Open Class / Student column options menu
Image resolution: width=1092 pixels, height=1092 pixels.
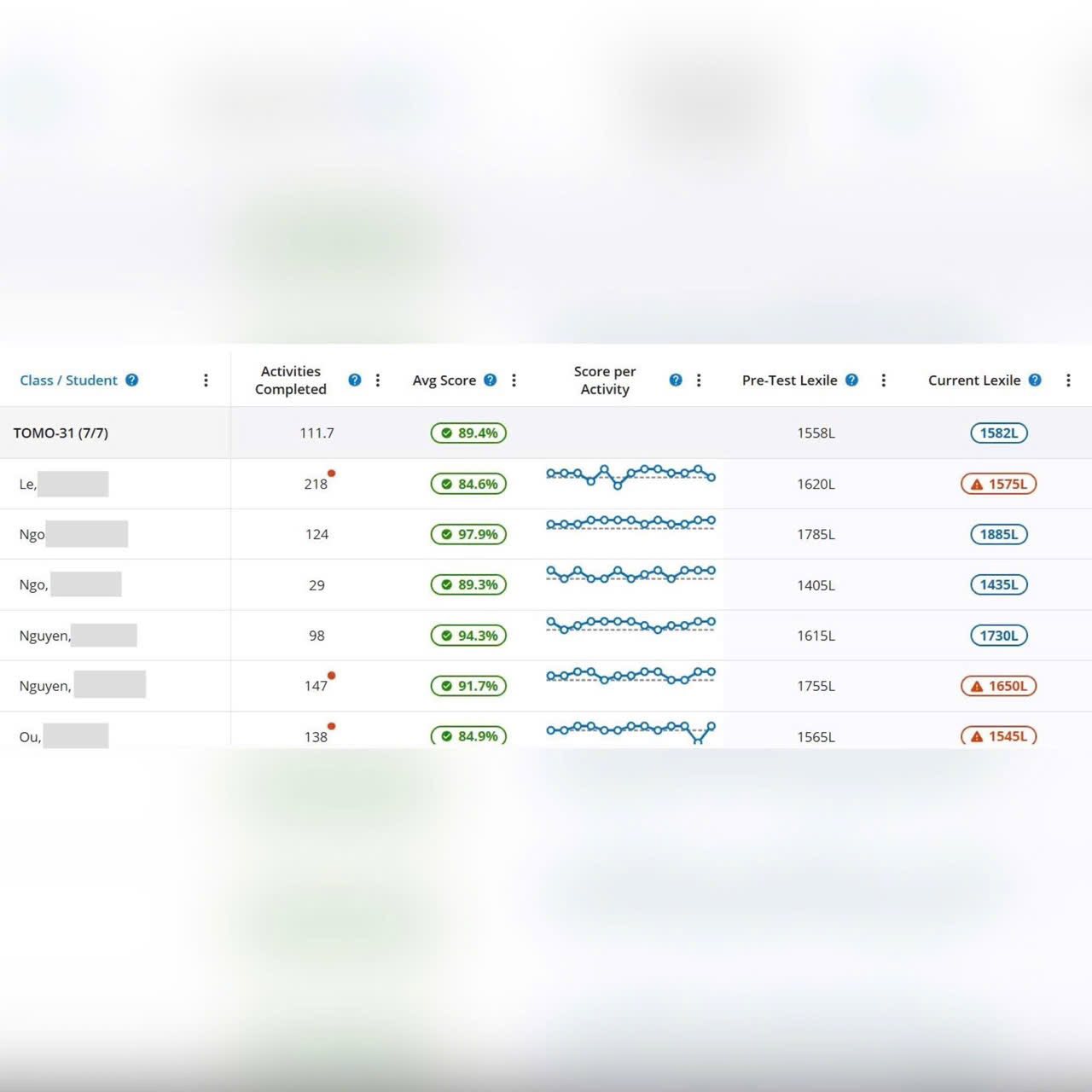[x=206, y=380]
